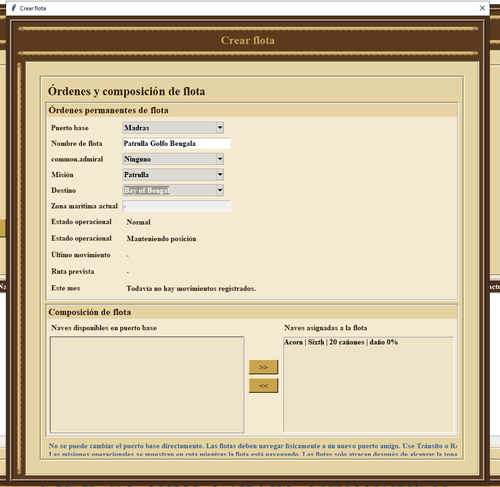Click the 'Puerto base' label
This screenshot has width=500, height=487.
click(70, 128)
